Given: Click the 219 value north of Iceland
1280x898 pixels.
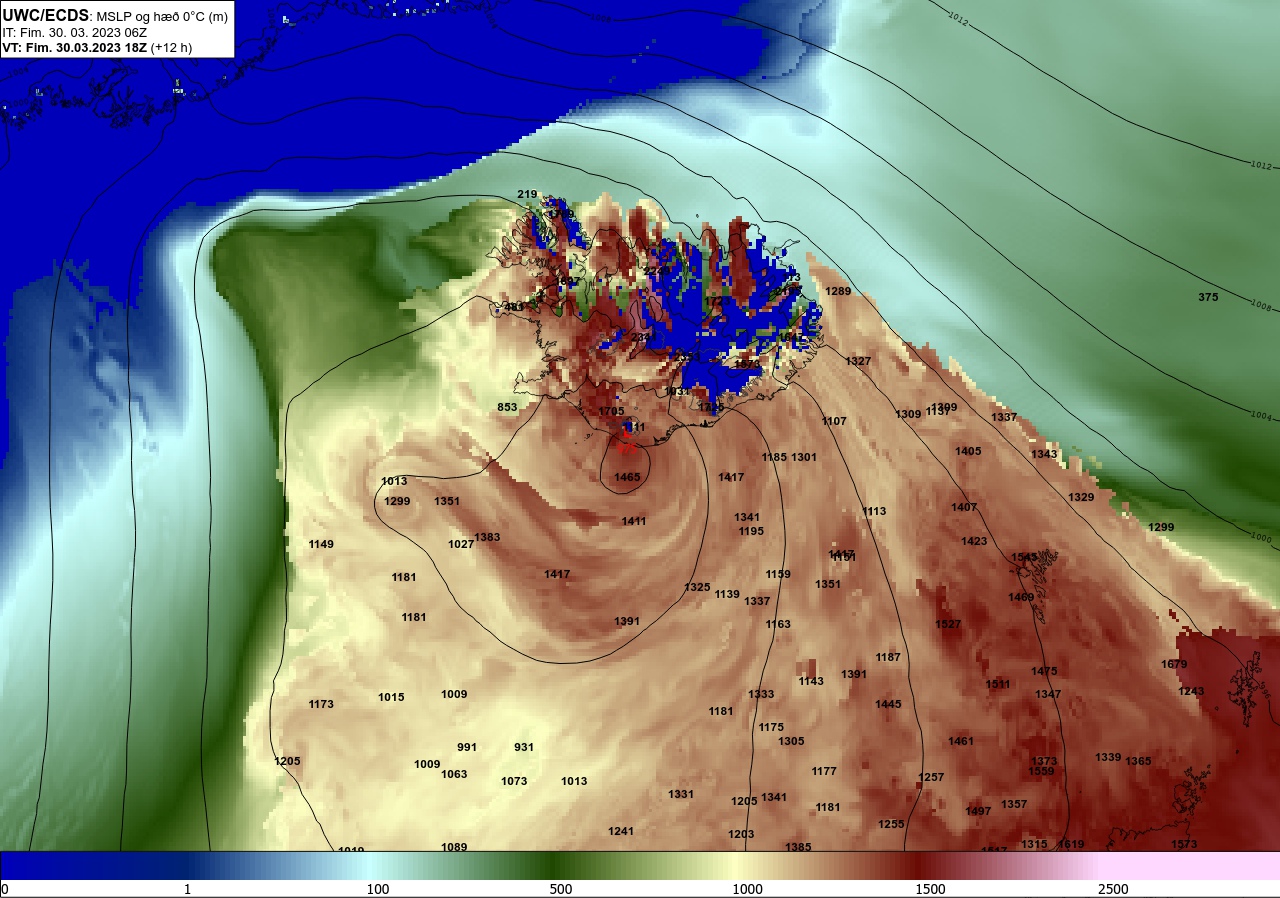Looking at the screenshot, I should 527,194.
